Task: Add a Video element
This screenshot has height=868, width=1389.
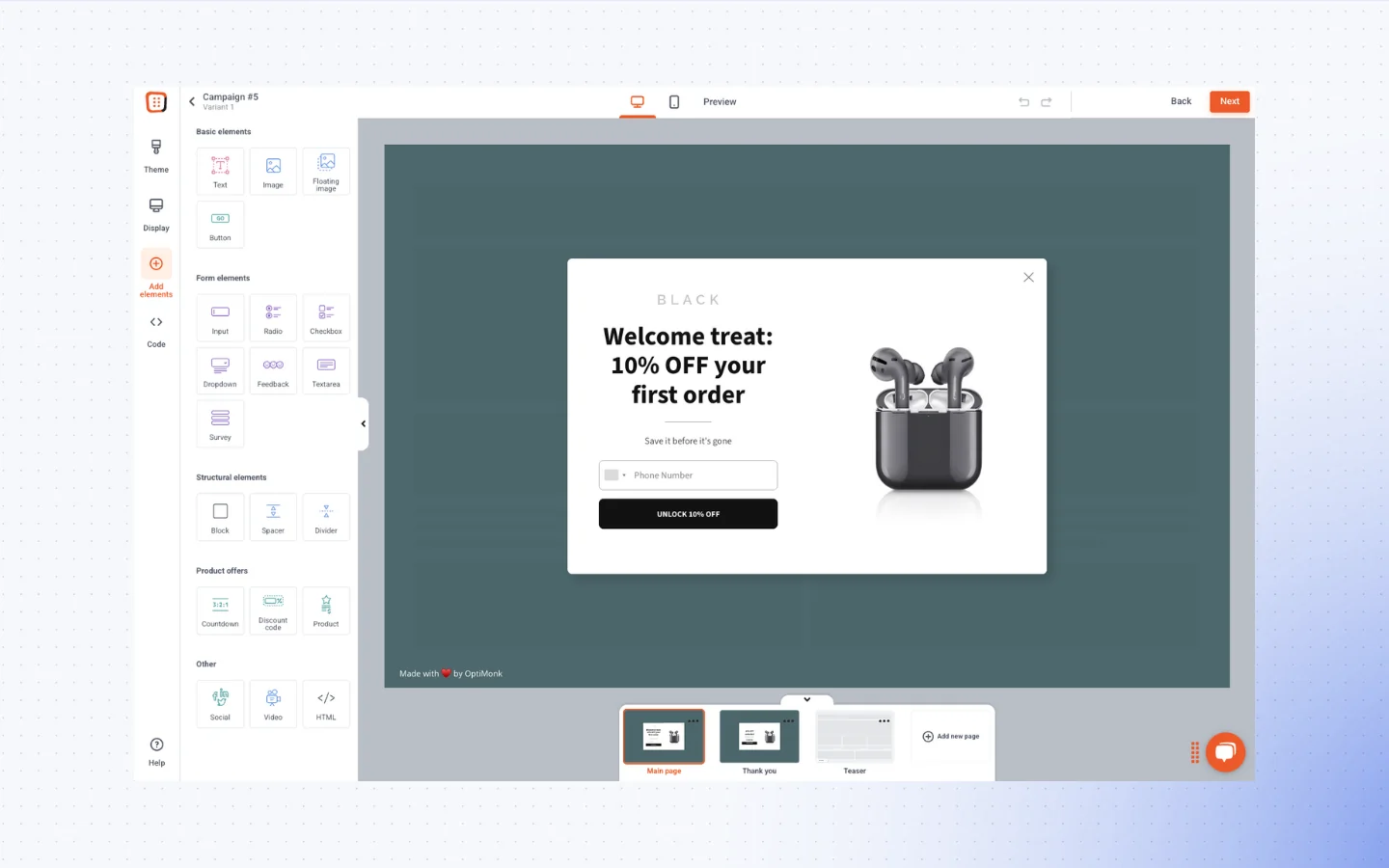Action: 273,705
